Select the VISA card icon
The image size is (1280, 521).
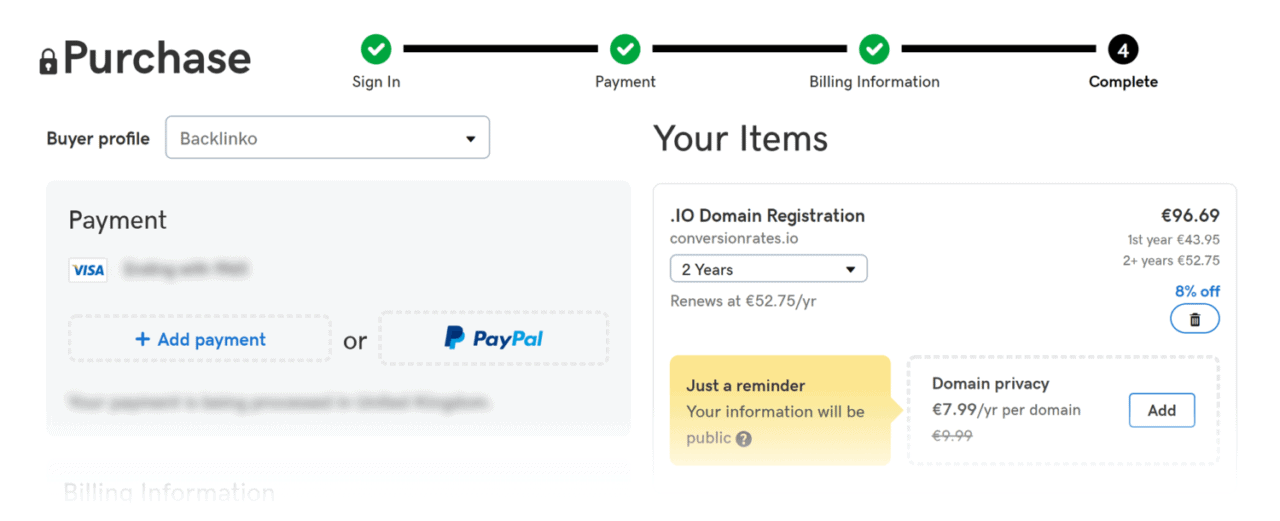[x=88, y=270]
